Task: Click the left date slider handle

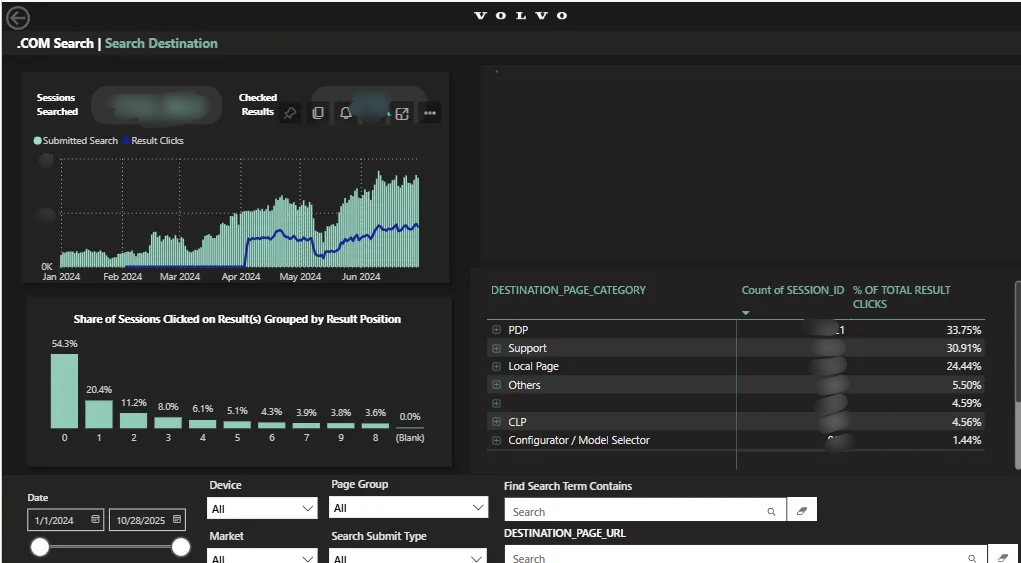Action: [40, 547]
